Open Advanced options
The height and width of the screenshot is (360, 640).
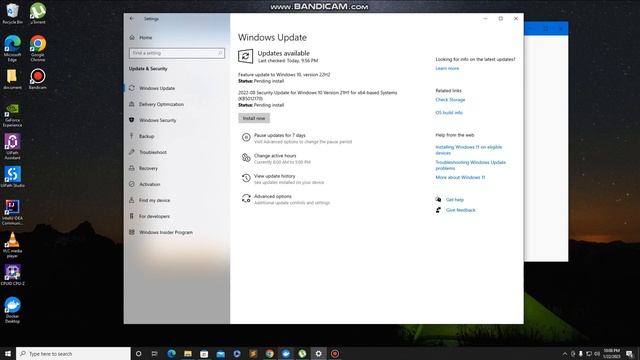pyautogui.click(x=273, y=196)
